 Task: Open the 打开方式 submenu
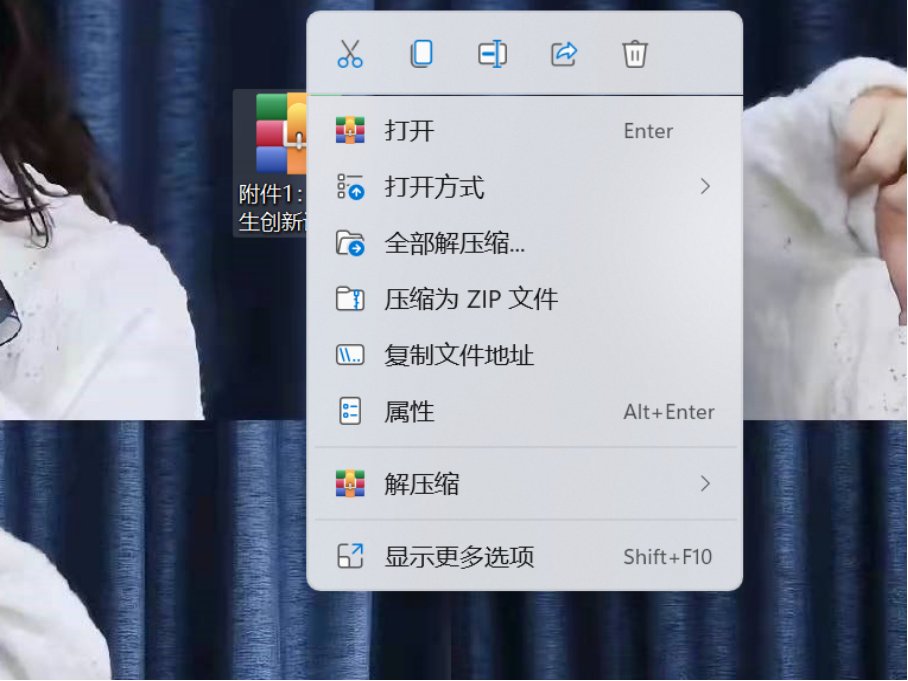[435, 187]
